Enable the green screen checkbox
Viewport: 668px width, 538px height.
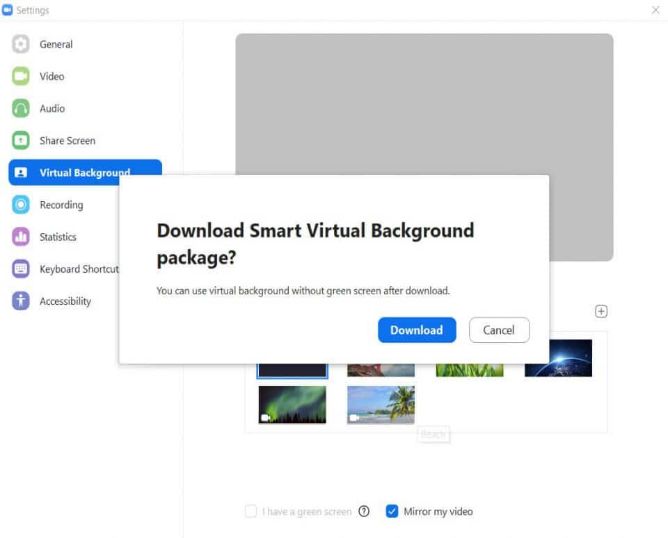coord(251,511)
